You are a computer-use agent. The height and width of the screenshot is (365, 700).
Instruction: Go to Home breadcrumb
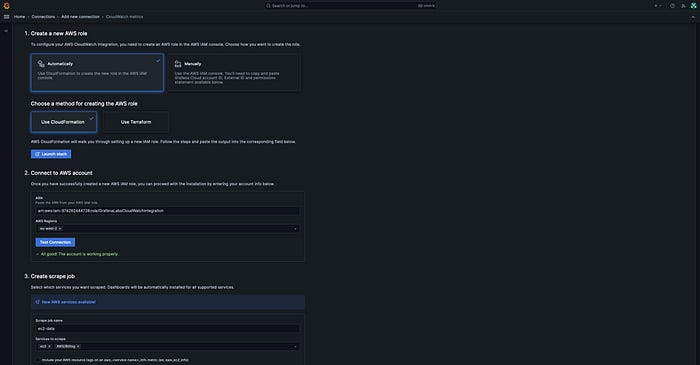[x=20, y=17]
